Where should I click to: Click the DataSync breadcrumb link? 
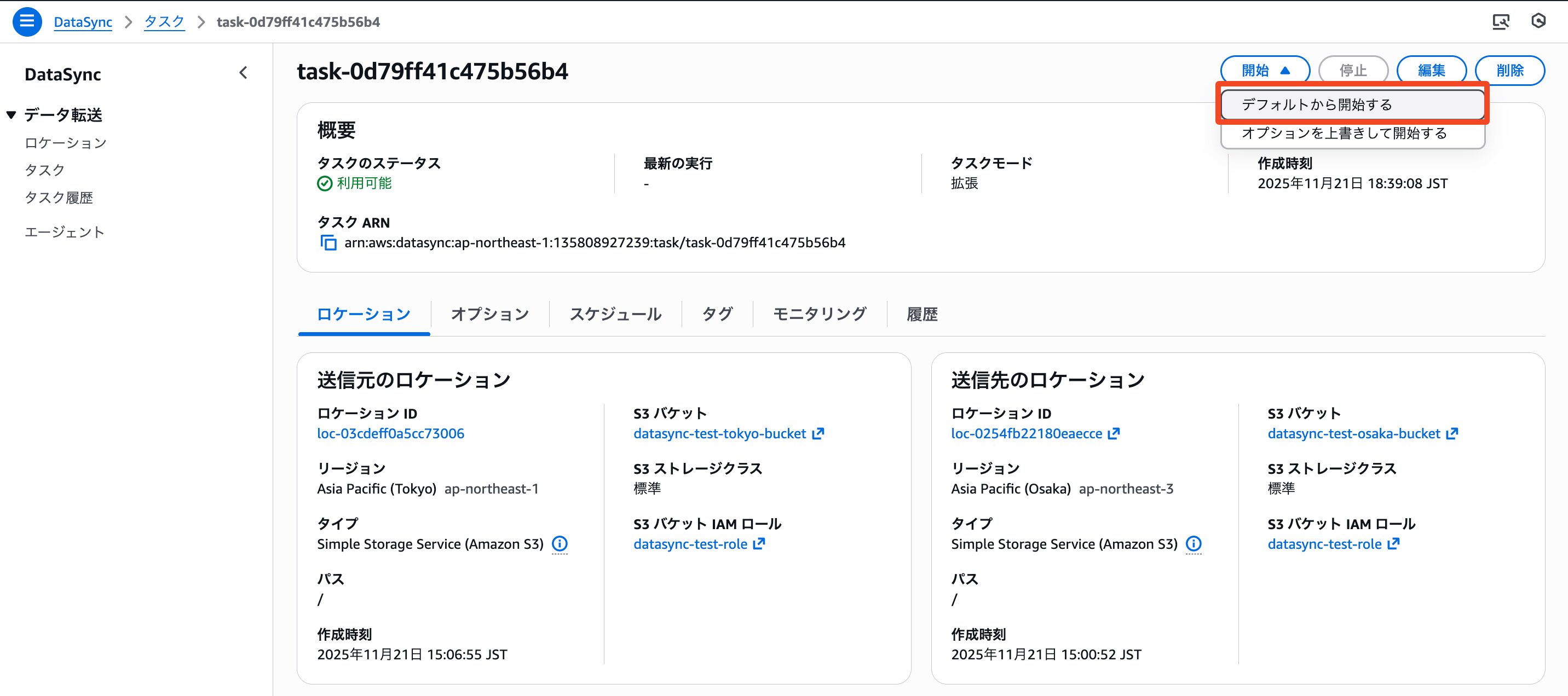83,22
